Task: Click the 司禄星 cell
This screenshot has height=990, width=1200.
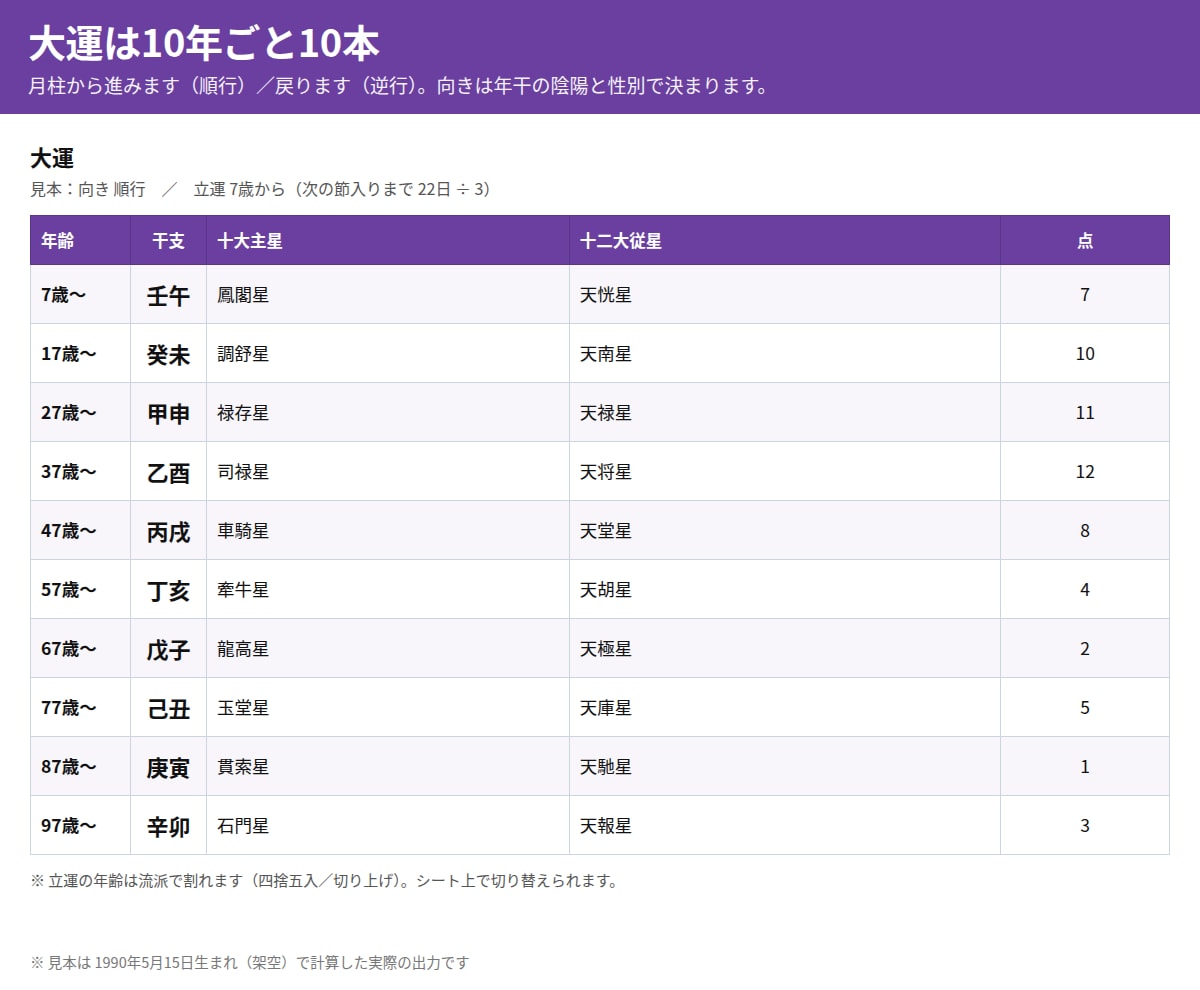Action: pyautogui.click(x=388, y=472)
